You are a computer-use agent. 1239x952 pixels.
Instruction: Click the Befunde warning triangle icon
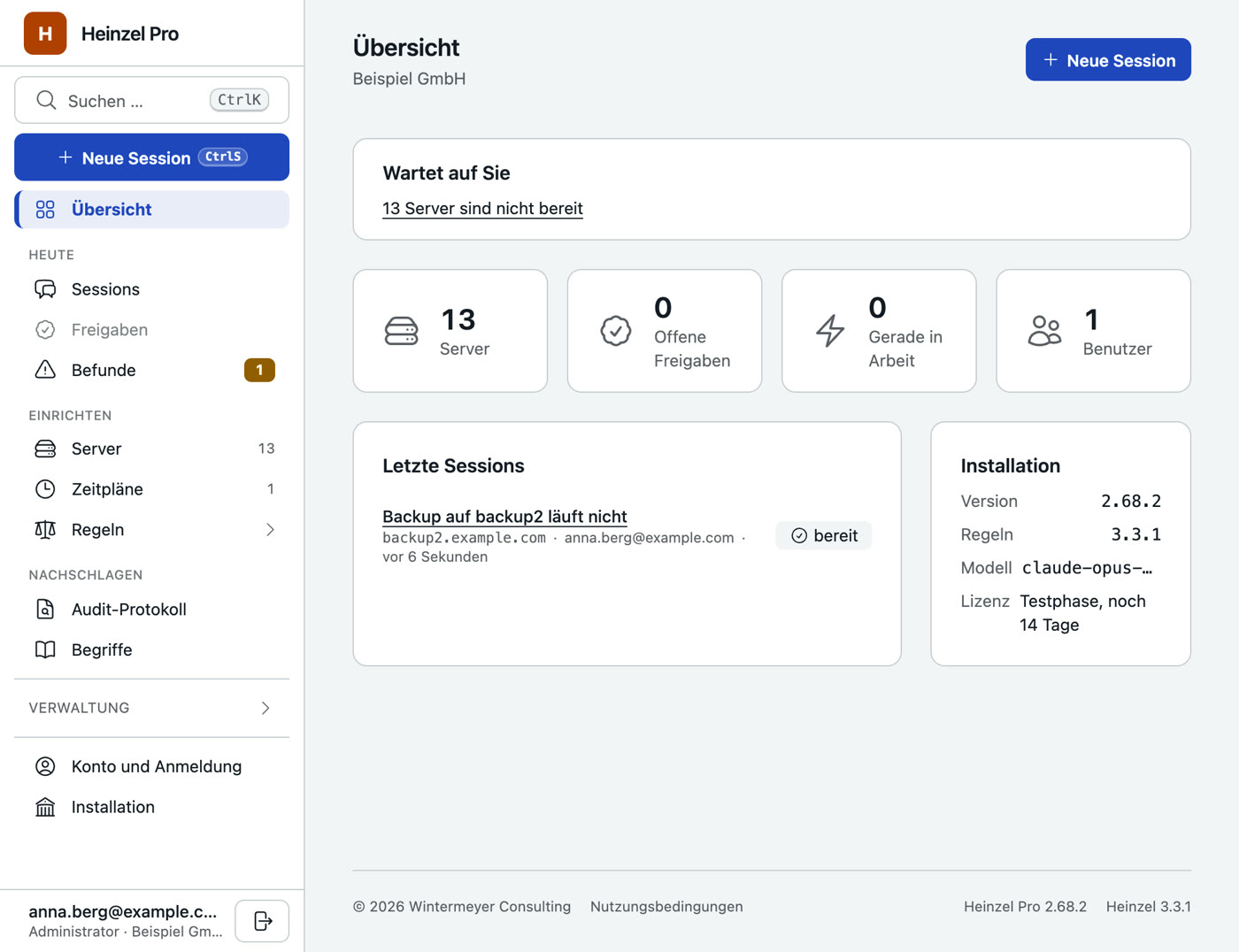[x=45, y=370]
